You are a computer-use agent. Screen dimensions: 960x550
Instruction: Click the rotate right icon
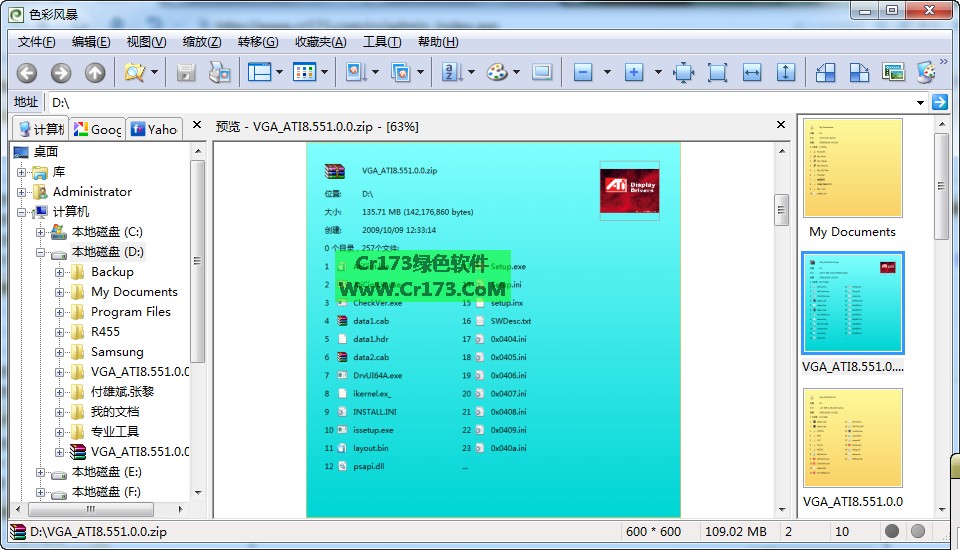(x=859, y=72)
